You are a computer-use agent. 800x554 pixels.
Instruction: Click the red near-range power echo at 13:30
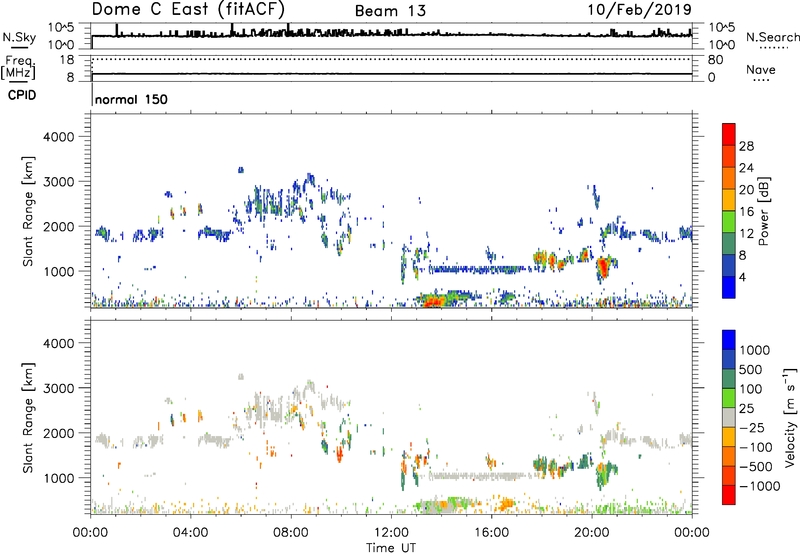coord(434,301)
